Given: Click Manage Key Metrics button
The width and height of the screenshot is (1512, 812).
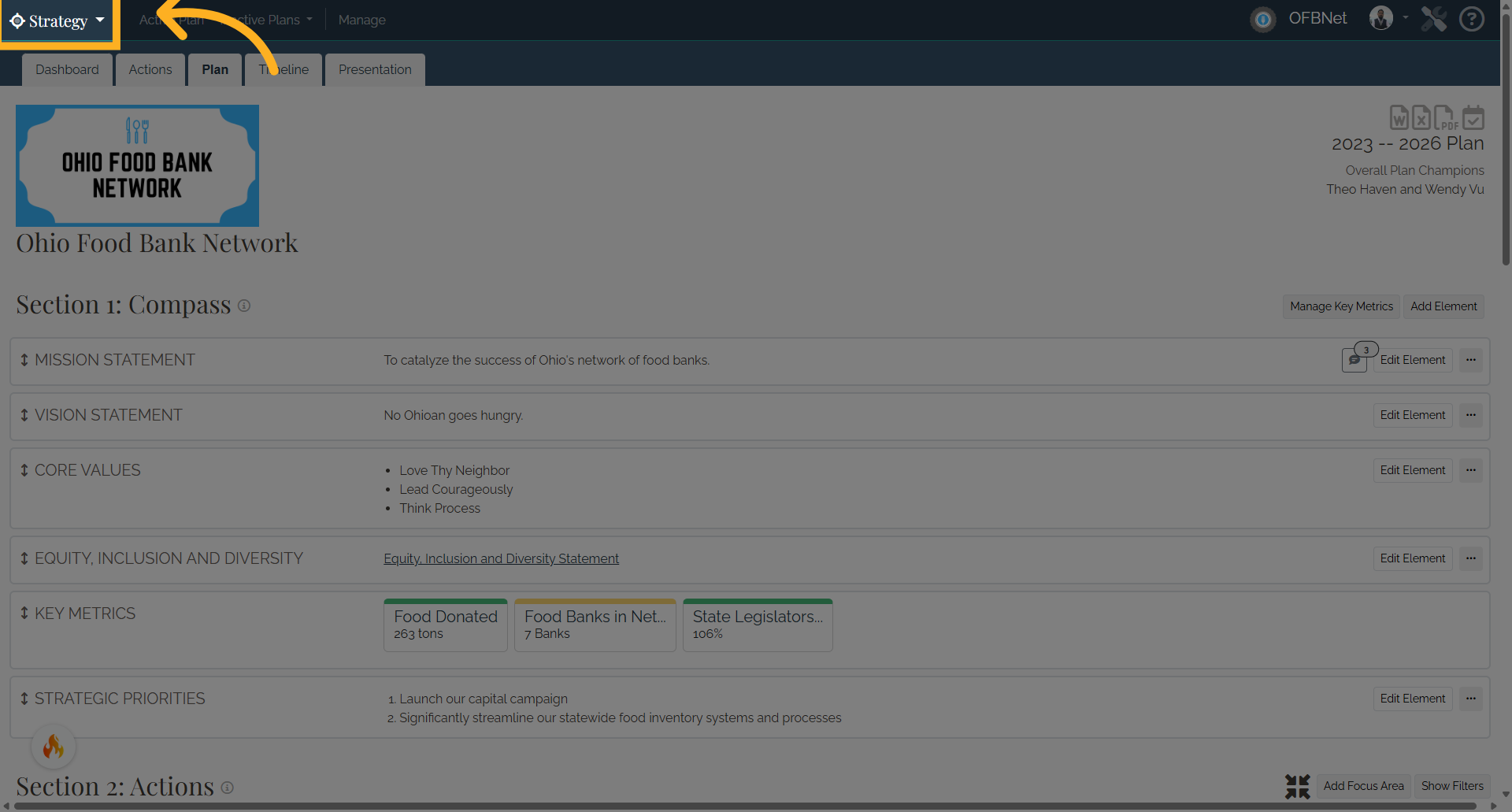Looking at the screenshot, I should pos(1341,306).
